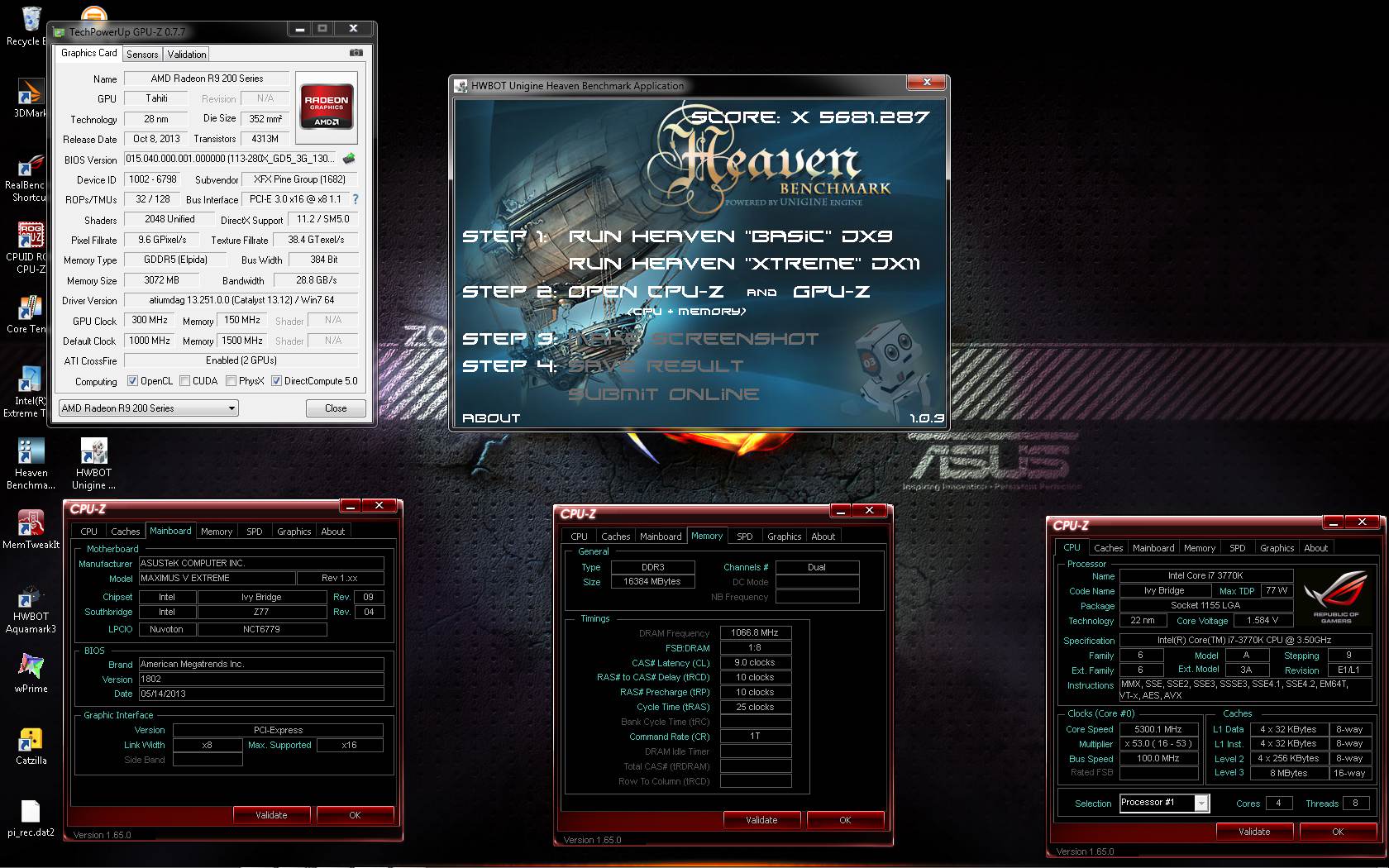Toggle the OpenCL checkbox in GPU-Z

click(132, 381)
